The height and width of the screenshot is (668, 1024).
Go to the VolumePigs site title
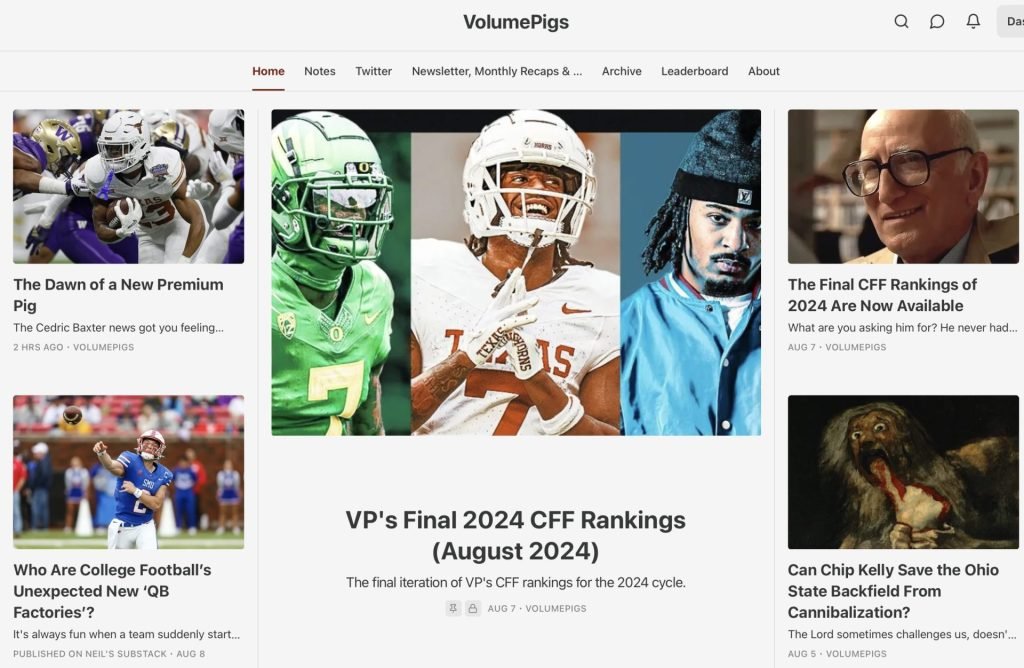[x=516, y=22]
